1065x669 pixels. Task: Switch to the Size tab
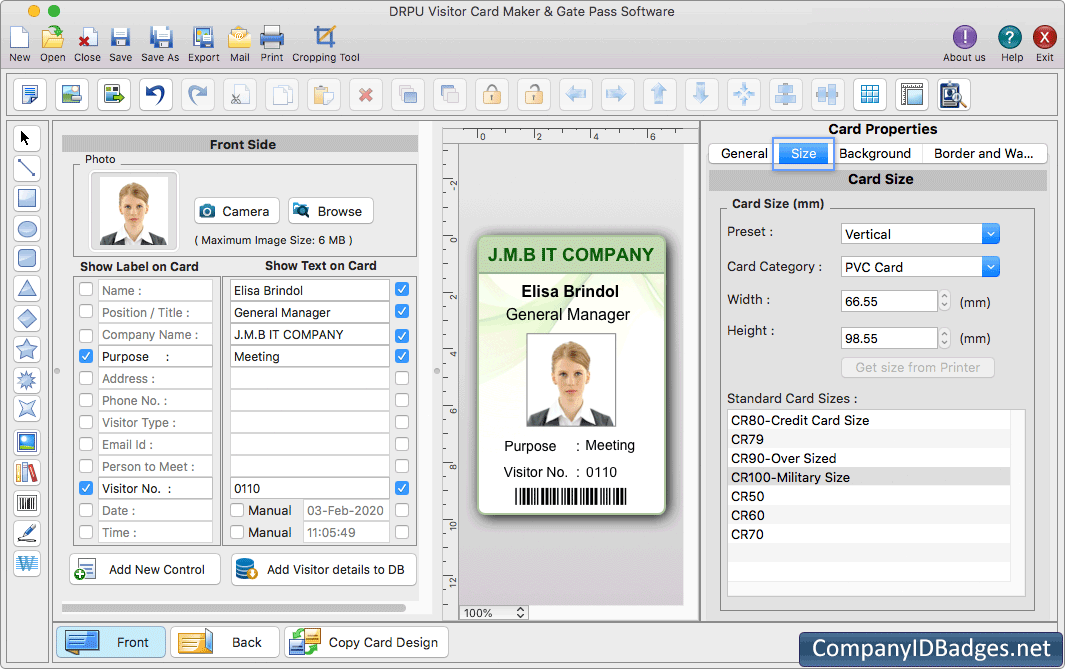pos(804,153)
